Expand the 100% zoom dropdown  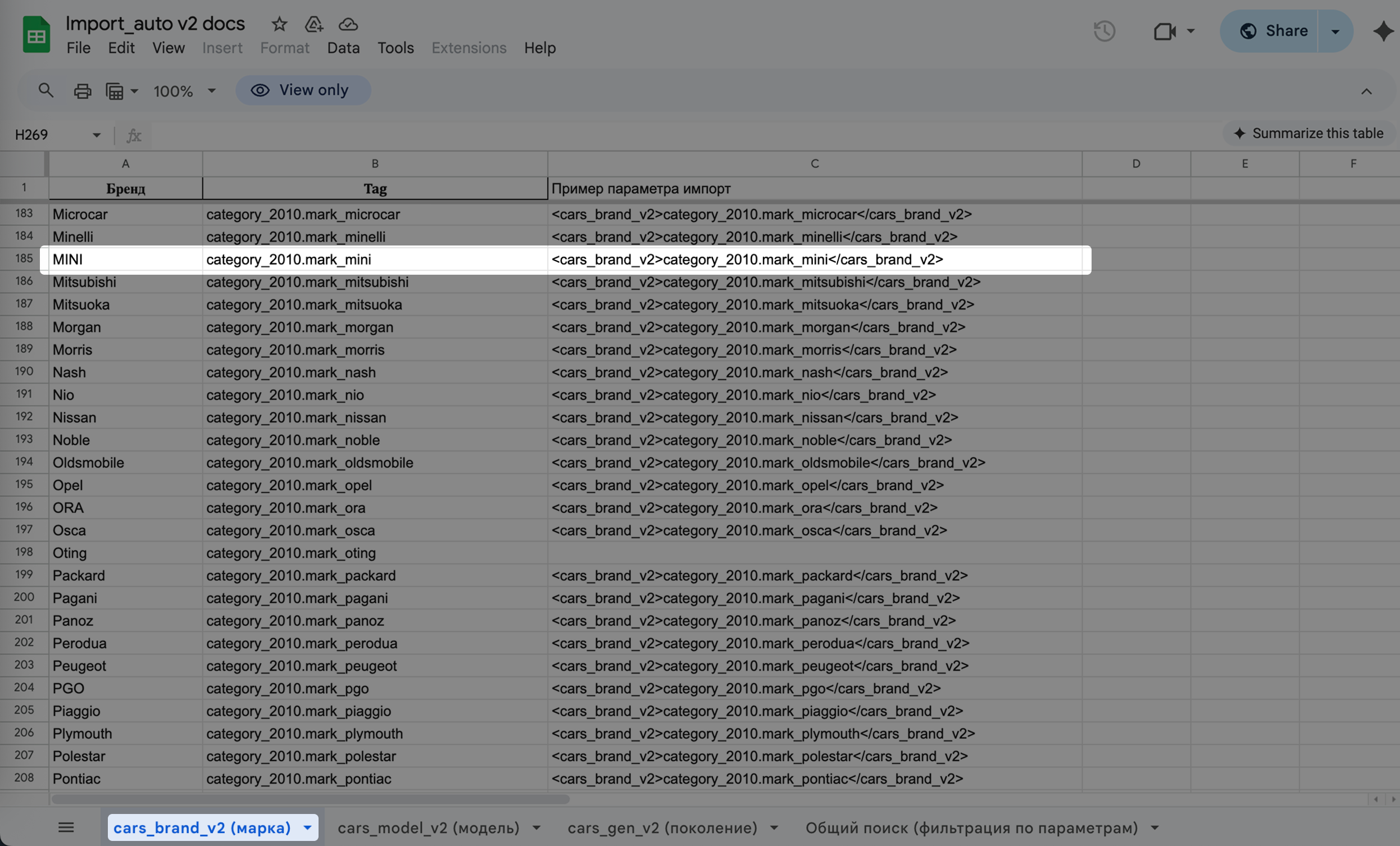coord(211,91)
